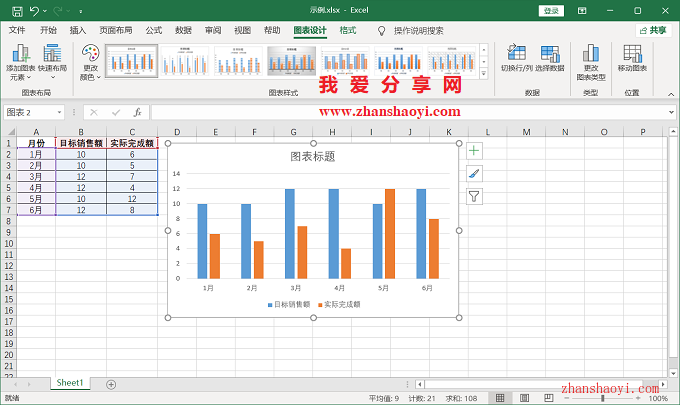Click the Chart Elements plus button

click(474, 151)
